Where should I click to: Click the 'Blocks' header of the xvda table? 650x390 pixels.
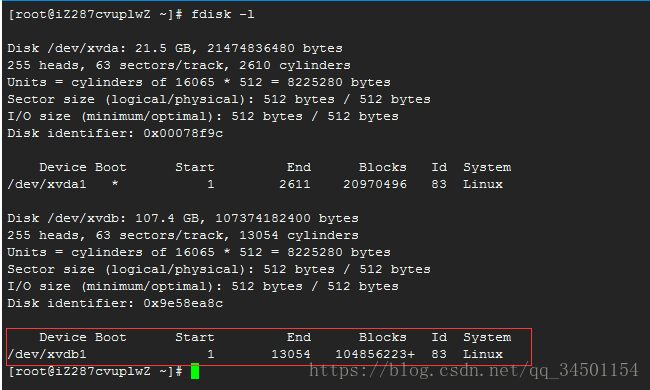click(383, 167)
